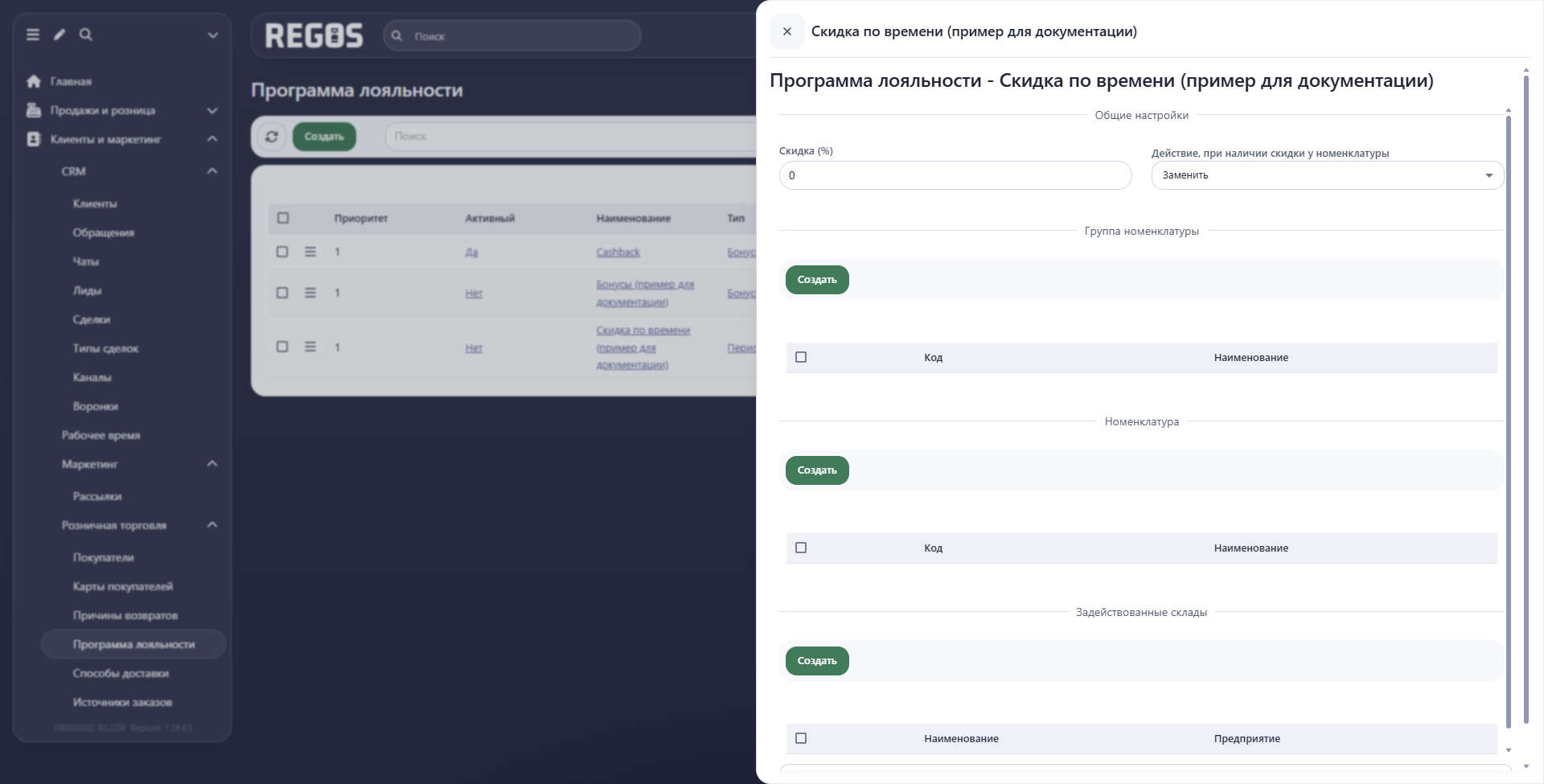Check the Cashback row checkbox
The height and width of the screenshot is (784, 1544).
click(x=282, y=252)
